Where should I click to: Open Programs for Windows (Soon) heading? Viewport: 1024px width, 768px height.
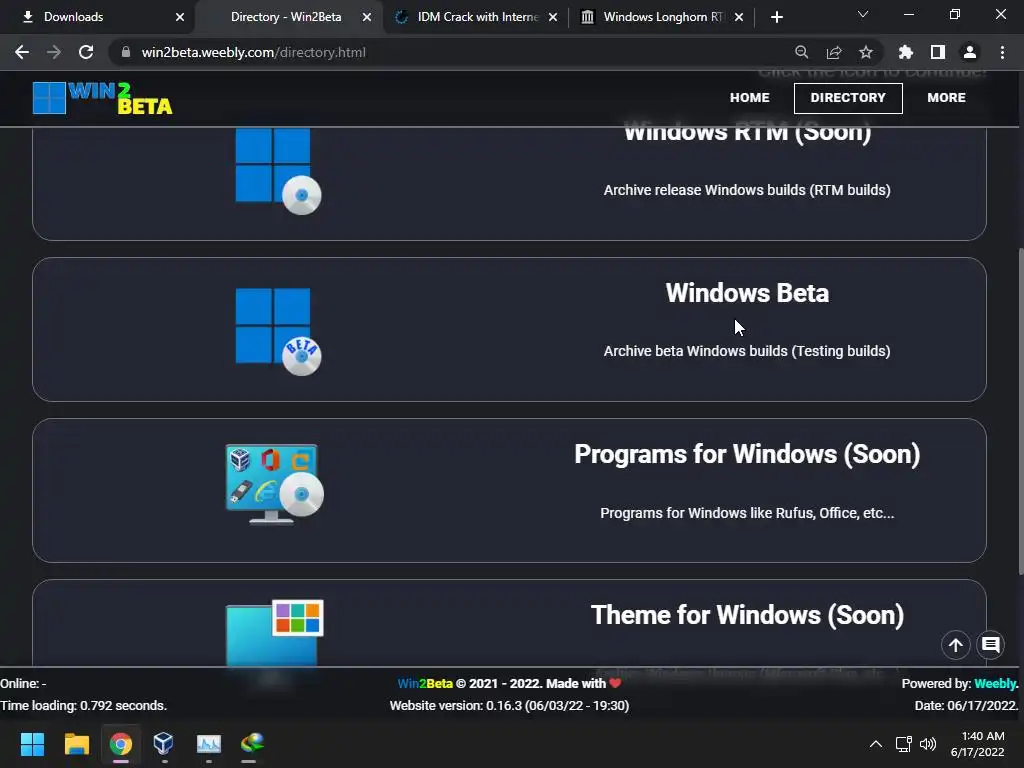[x=747, y=455]
